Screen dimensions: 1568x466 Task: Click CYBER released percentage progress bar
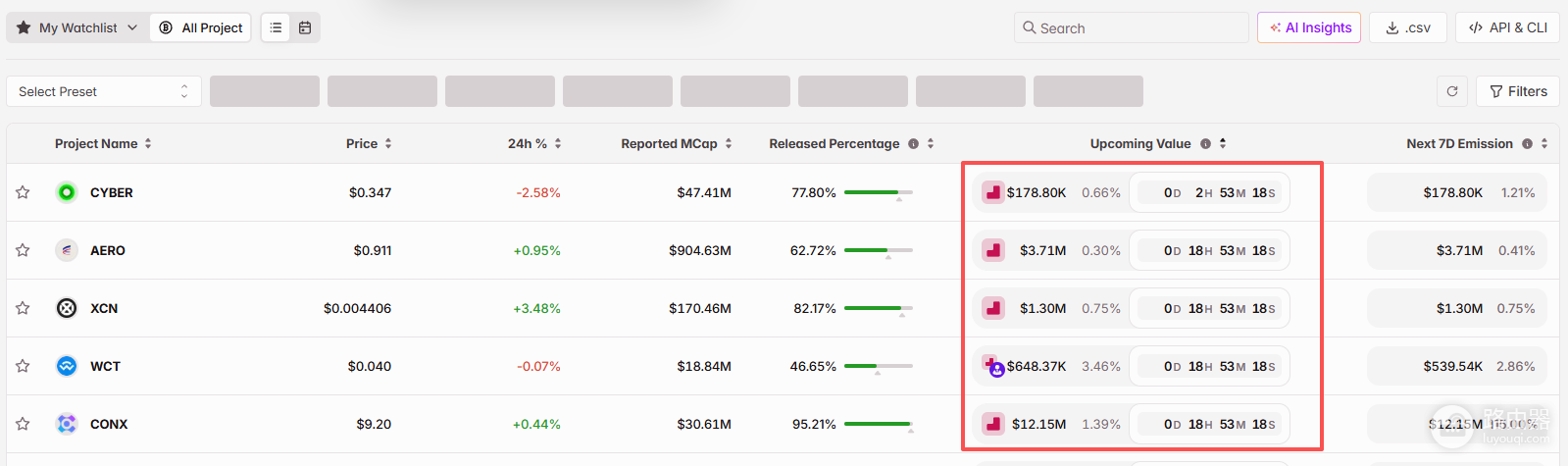(879, 192)
